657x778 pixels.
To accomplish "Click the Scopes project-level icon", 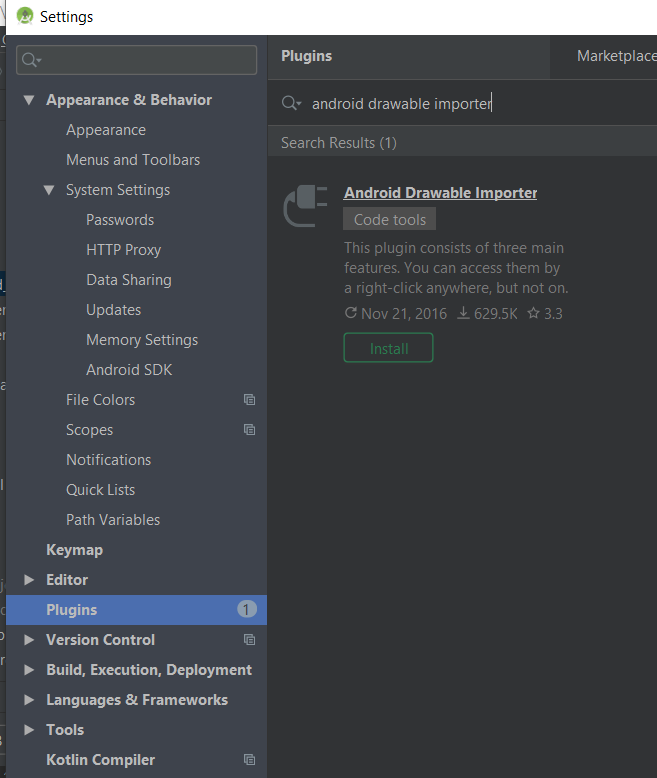I will point(249,430).
